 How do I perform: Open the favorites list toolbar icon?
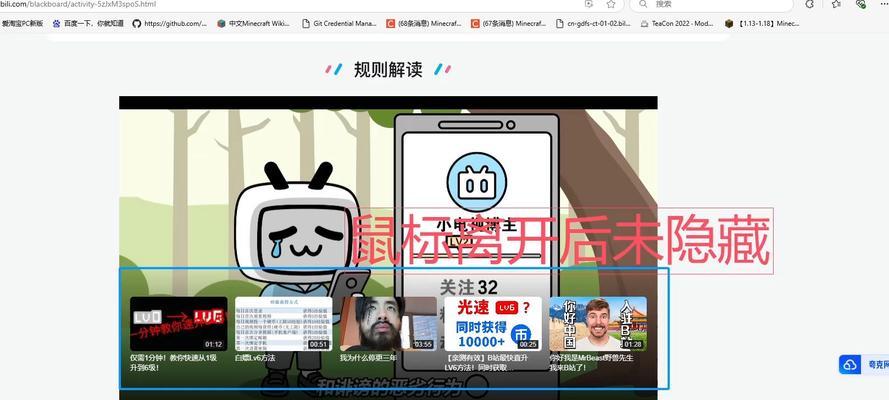836,4
